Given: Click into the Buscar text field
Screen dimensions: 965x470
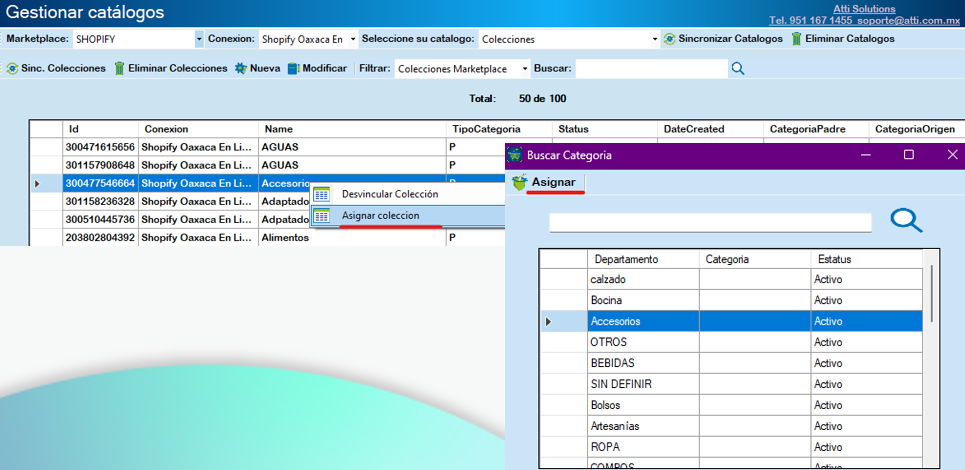Looking at the screenshot, I should pyautogui.click(x=651, y=69).
